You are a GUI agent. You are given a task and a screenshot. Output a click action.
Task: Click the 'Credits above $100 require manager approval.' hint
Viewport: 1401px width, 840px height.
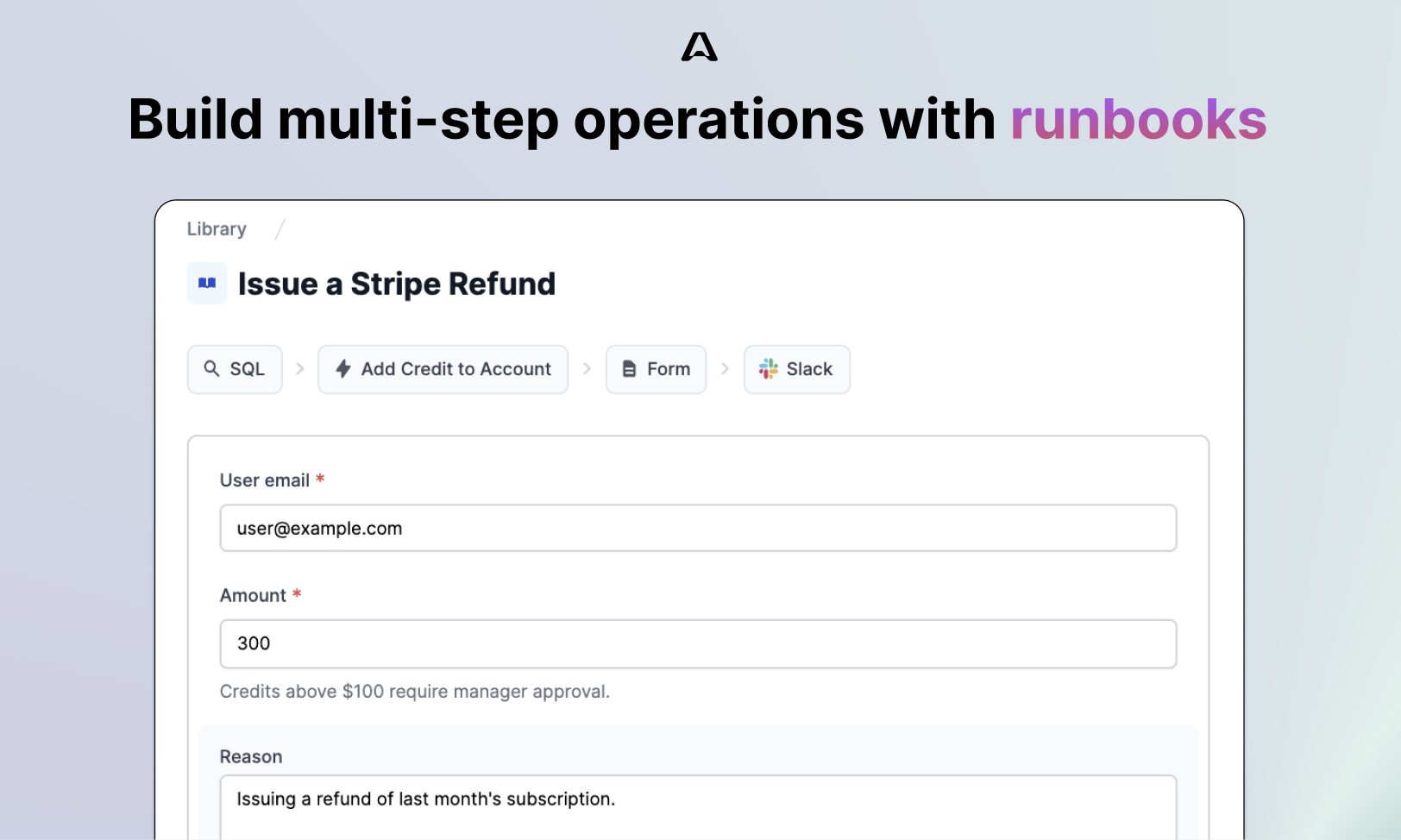415,692
